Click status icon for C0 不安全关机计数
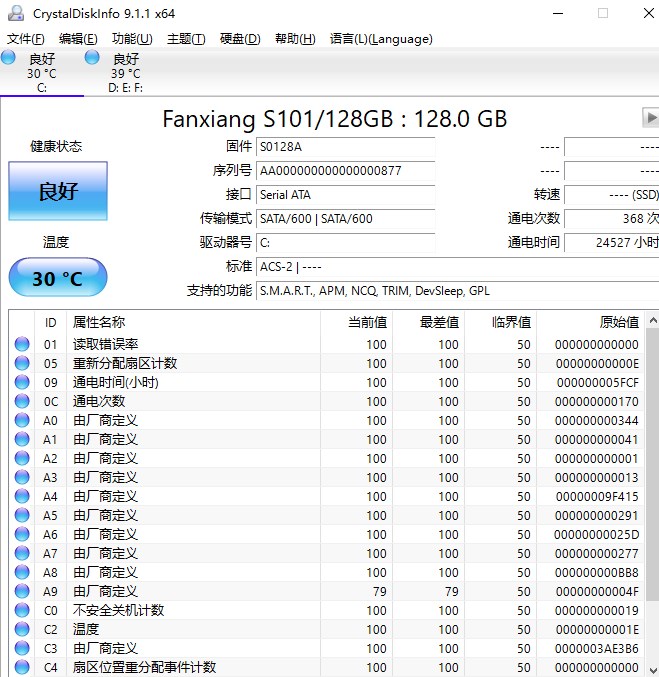659x677 pixels. coord(22,610)
